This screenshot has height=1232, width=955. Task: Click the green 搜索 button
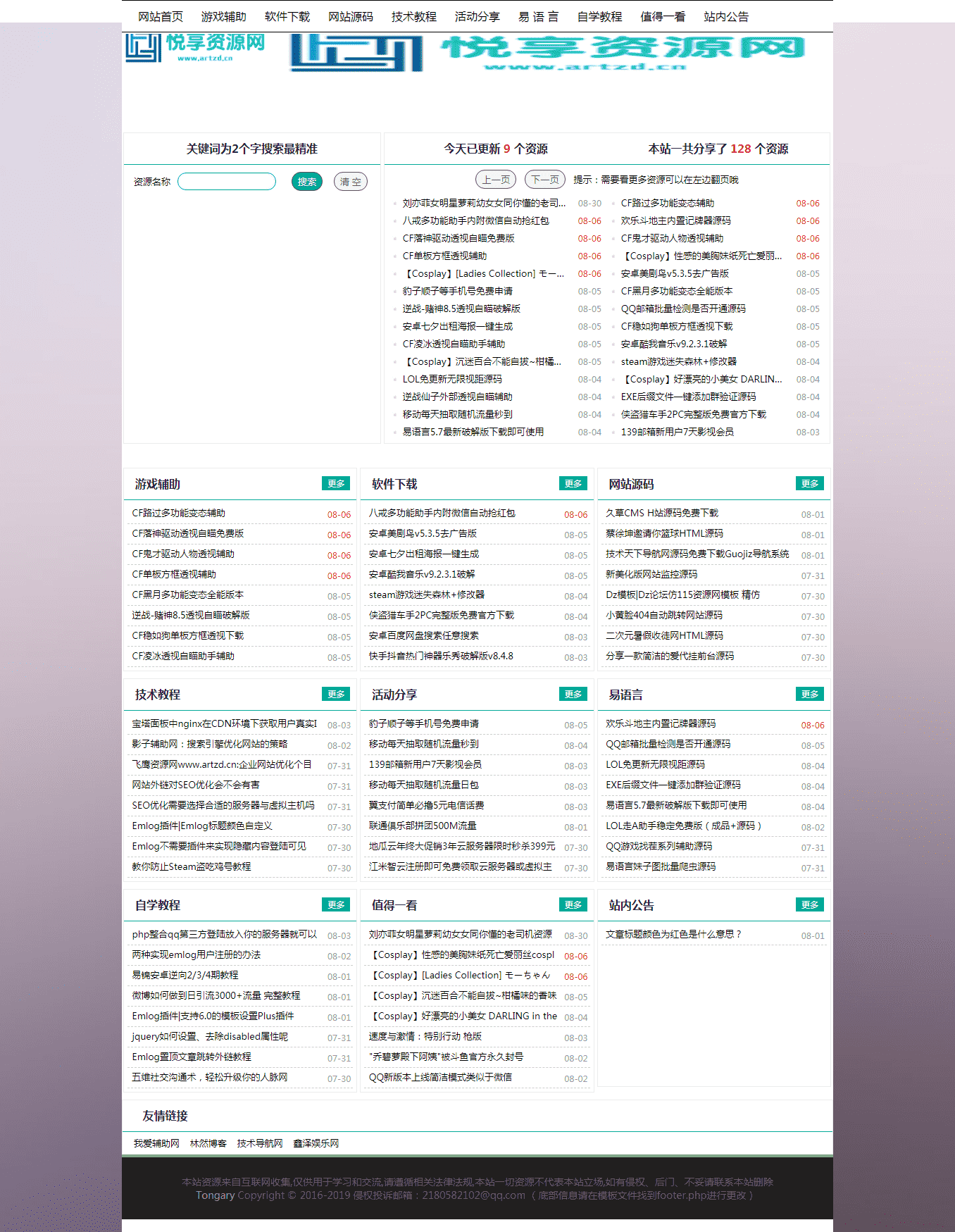point(307,182)
